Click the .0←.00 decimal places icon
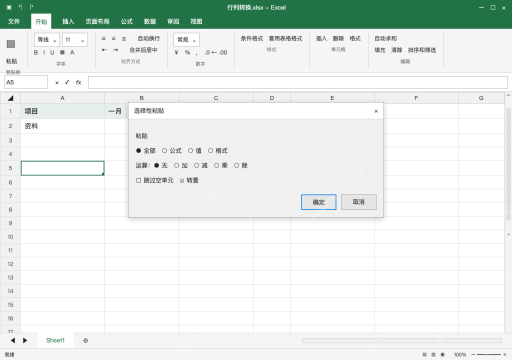The height and width of the screenshot is (360, 512). (x=216, y=52)
